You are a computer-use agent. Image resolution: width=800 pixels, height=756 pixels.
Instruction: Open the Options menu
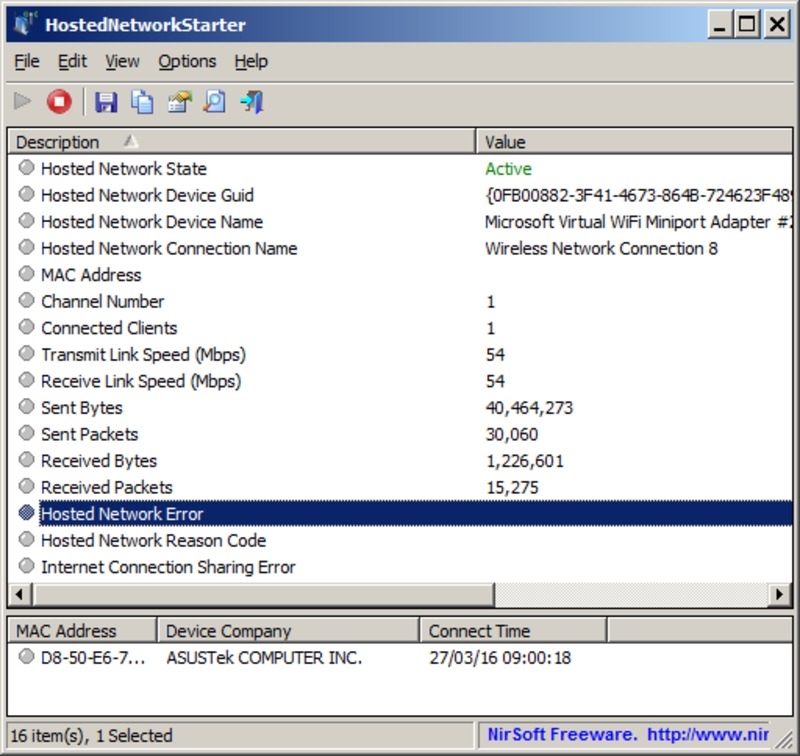pyautogui.click(x=187, y=61)
